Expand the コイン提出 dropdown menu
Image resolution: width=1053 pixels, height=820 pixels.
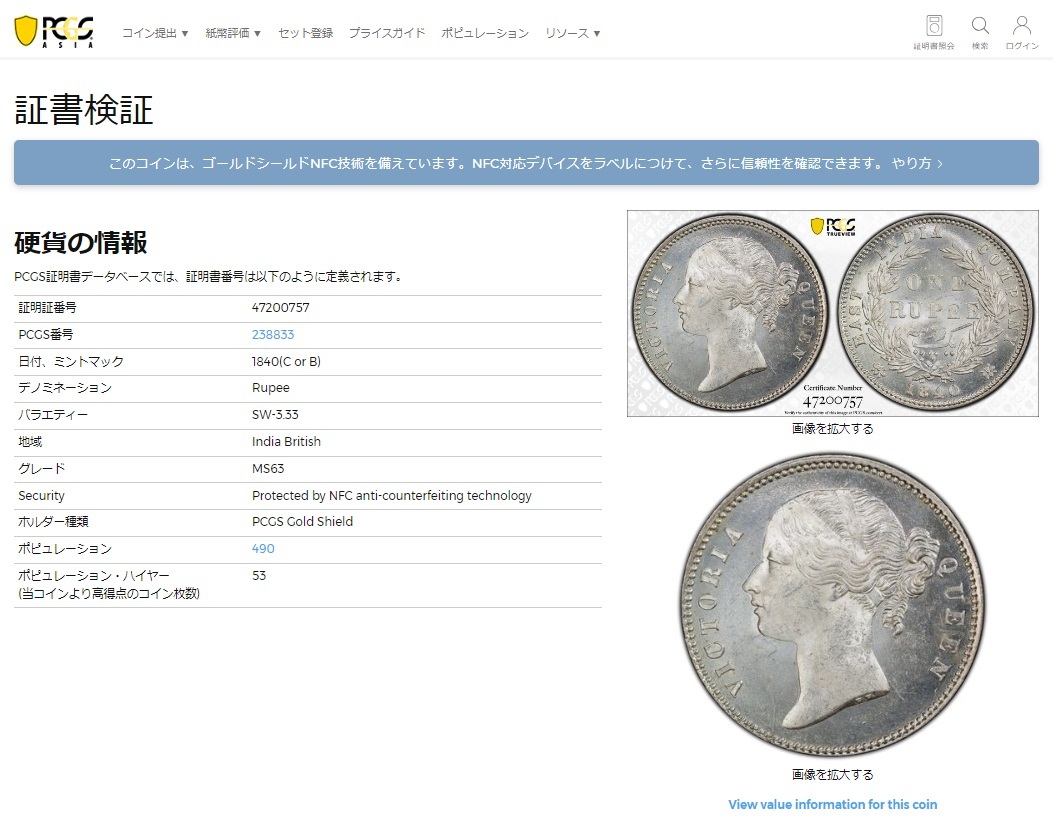(x=155, y=33)
